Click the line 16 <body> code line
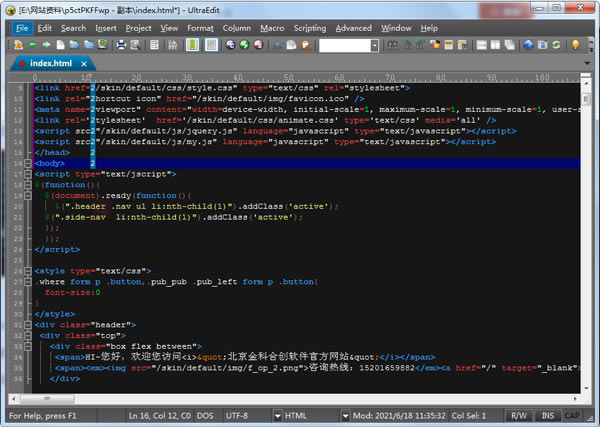 point(307,163)
